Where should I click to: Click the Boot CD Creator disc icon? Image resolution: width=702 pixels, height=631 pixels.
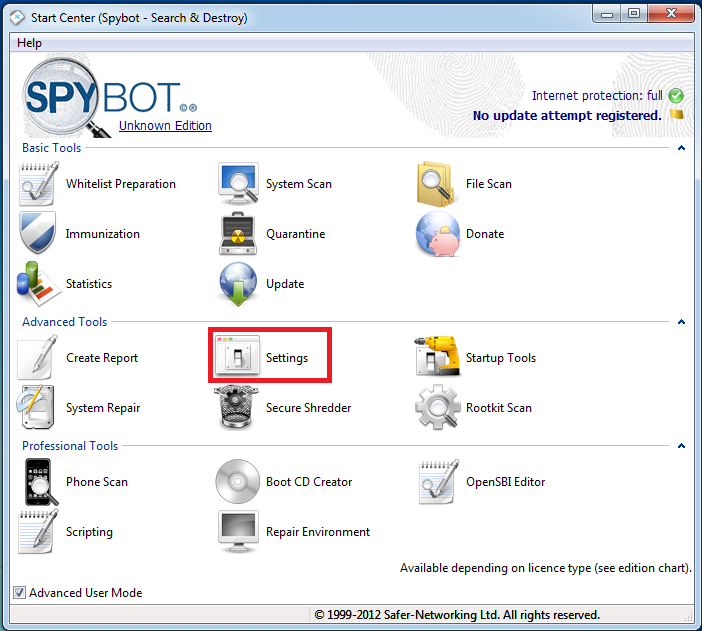tap(238, 482)
